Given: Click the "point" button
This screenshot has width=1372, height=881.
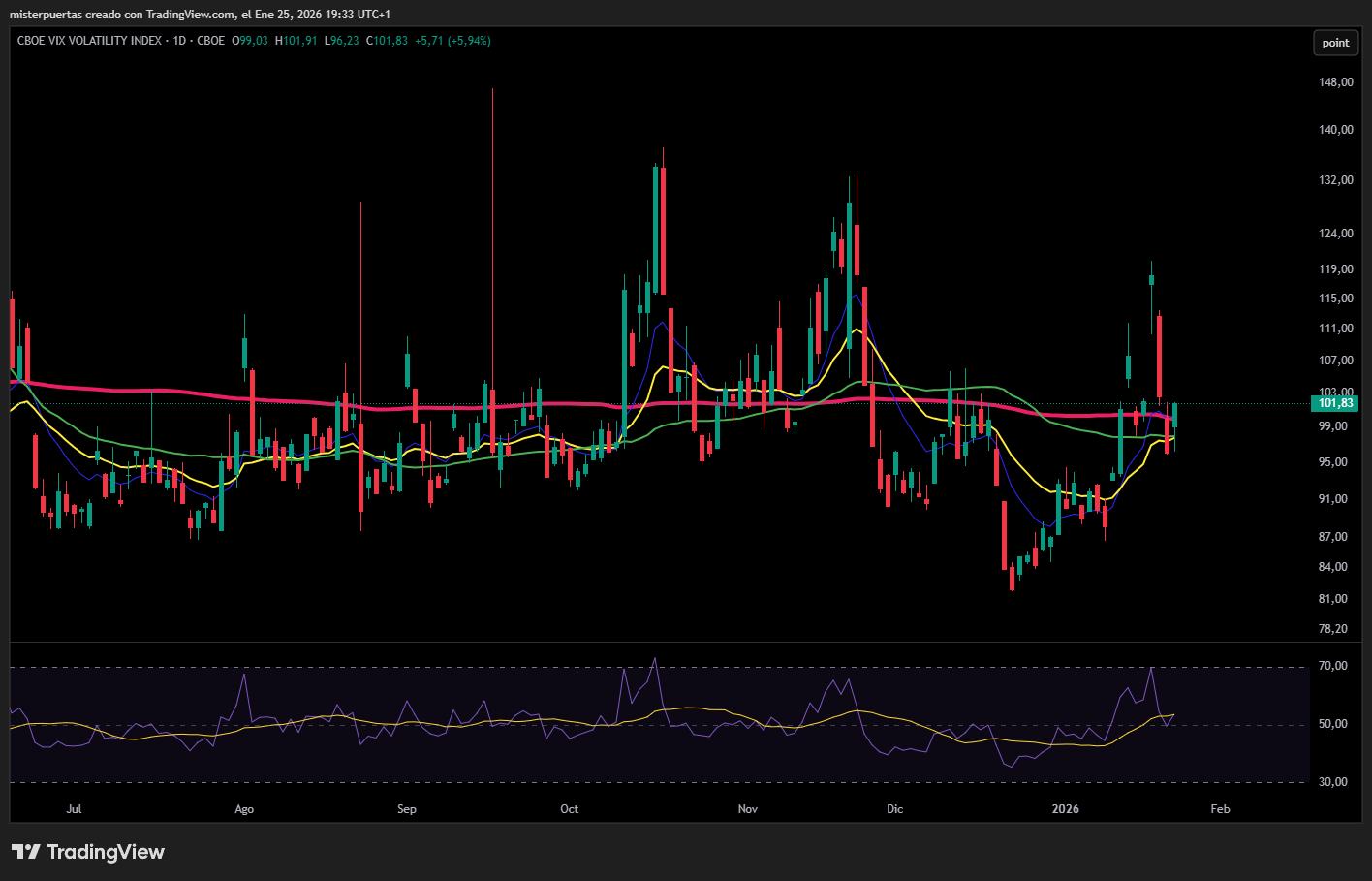Looking at the screenshot, I should coord(1335,43).
